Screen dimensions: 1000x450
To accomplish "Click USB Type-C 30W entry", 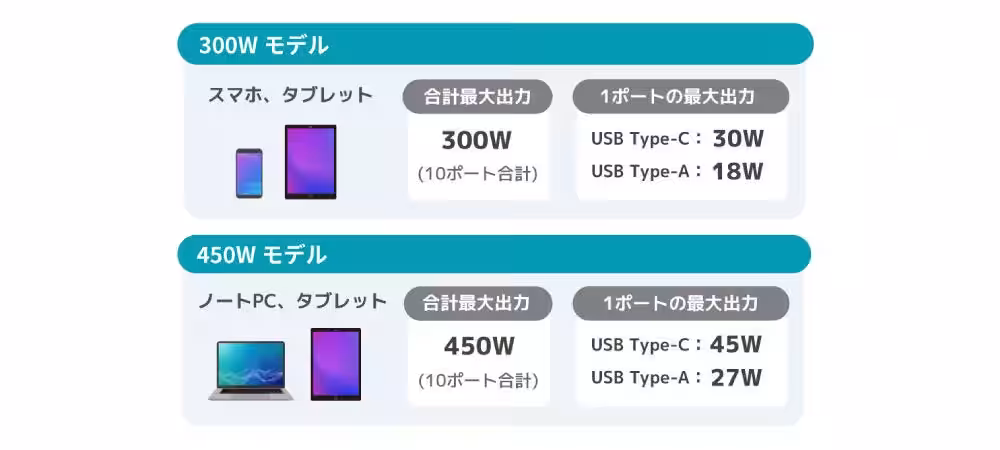I will [x=677, y=139].
